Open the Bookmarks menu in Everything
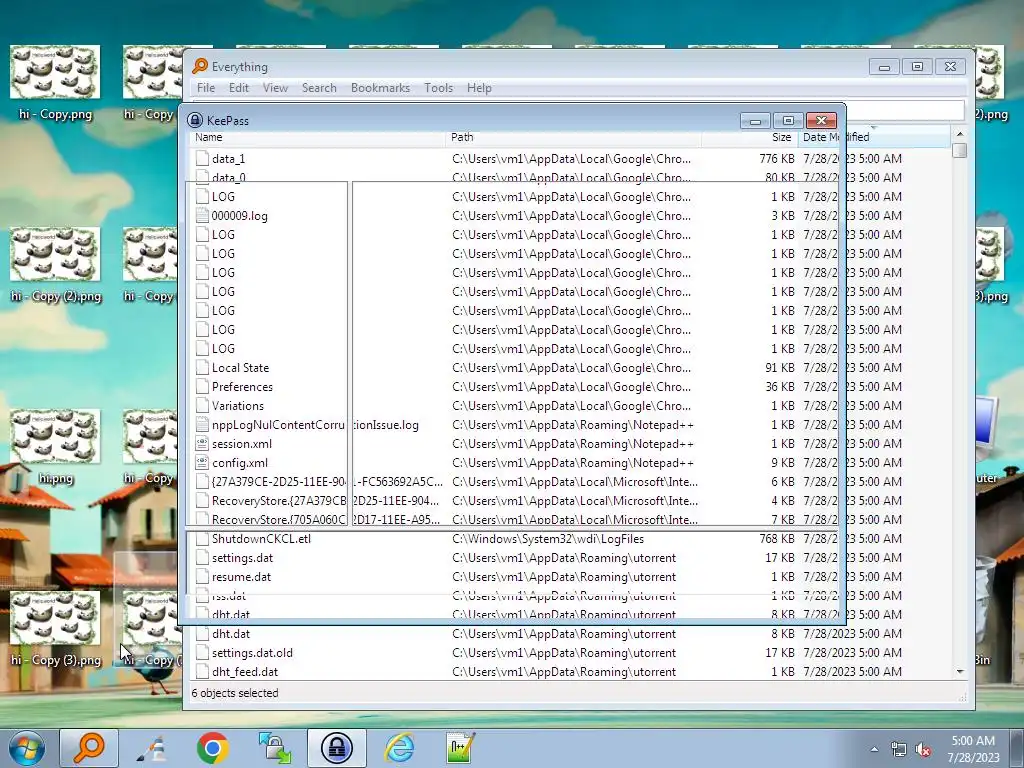This screenshot has width=1024, height=768. click(380, 88)
